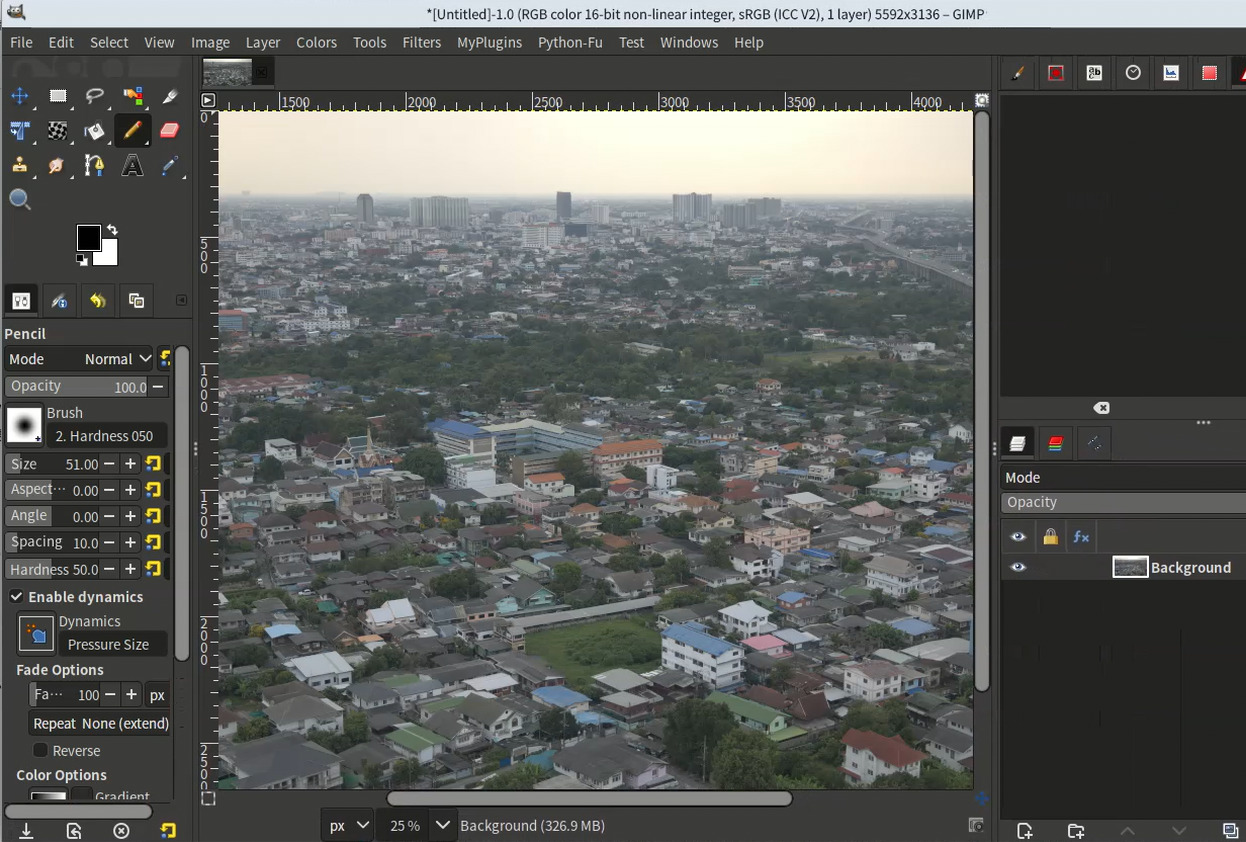Select the Bucket Fill tool

pos(94,130)
